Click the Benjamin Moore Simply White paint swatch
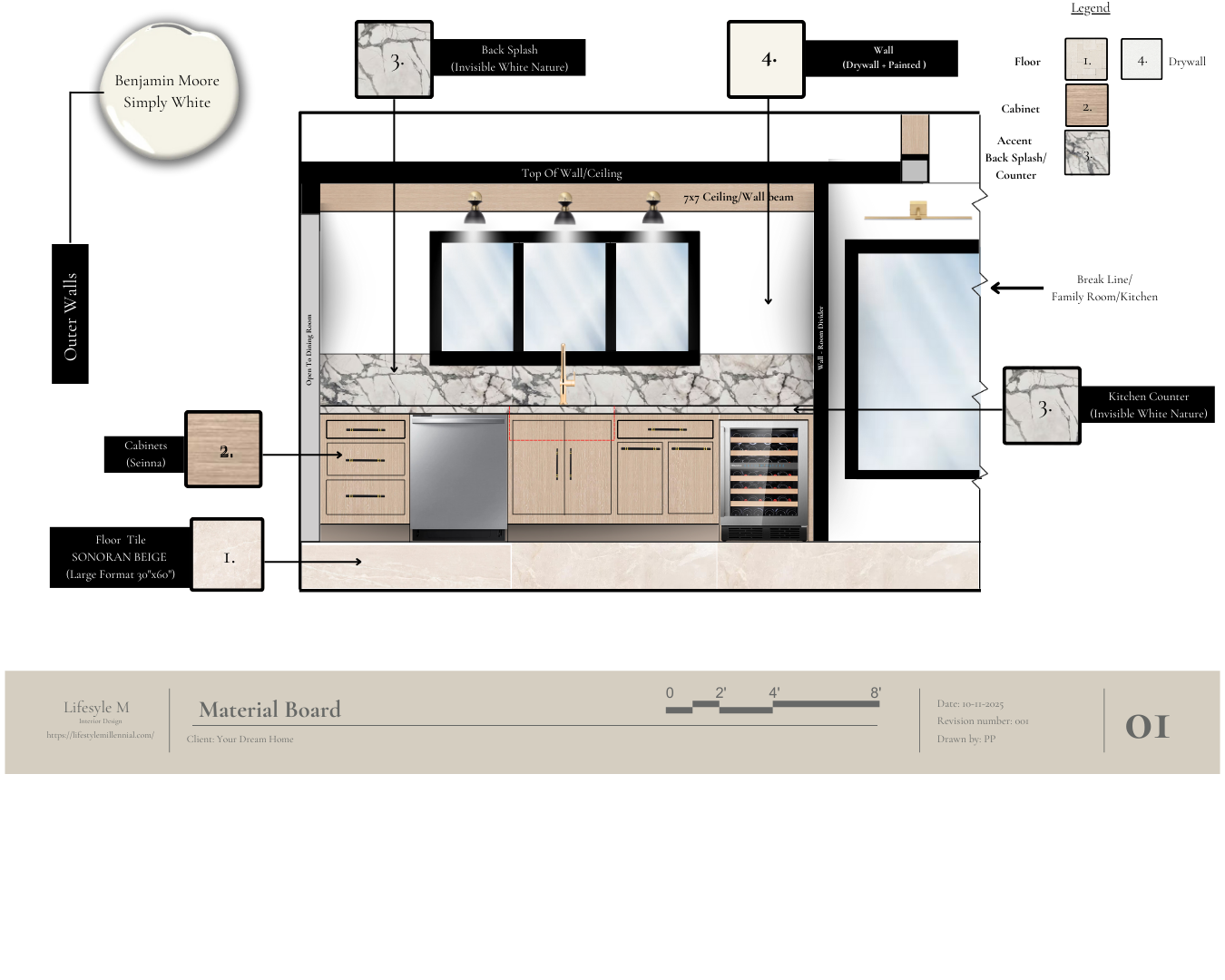Image resolution: width=1225 pixels, height=980 pixels. 168,93
